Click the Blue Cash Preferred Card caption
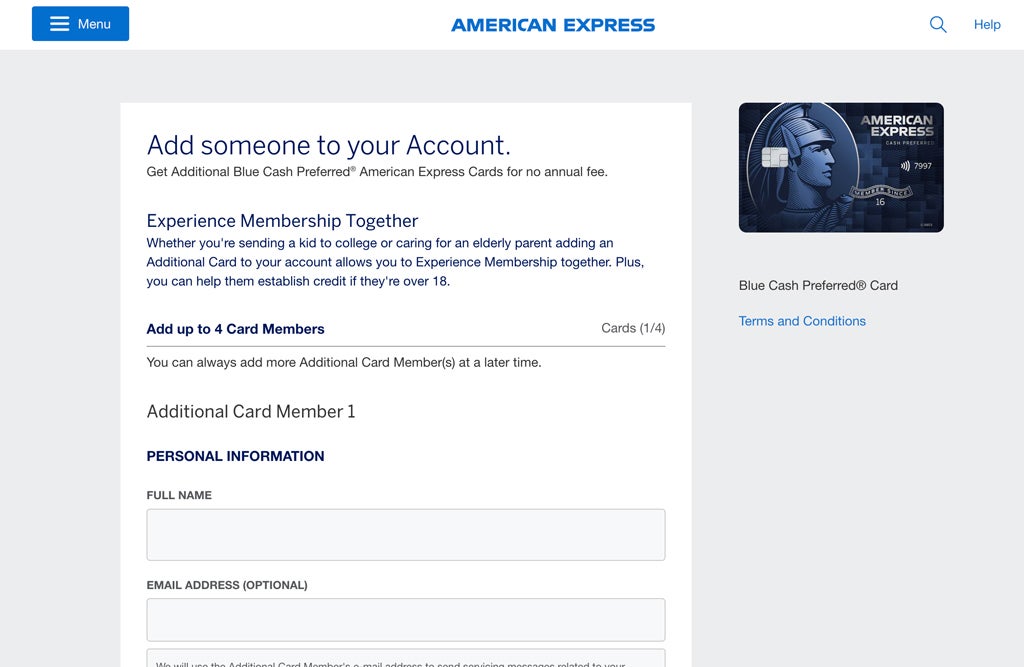This screenshot has height=667, width=1024. (x=818, y=285)
